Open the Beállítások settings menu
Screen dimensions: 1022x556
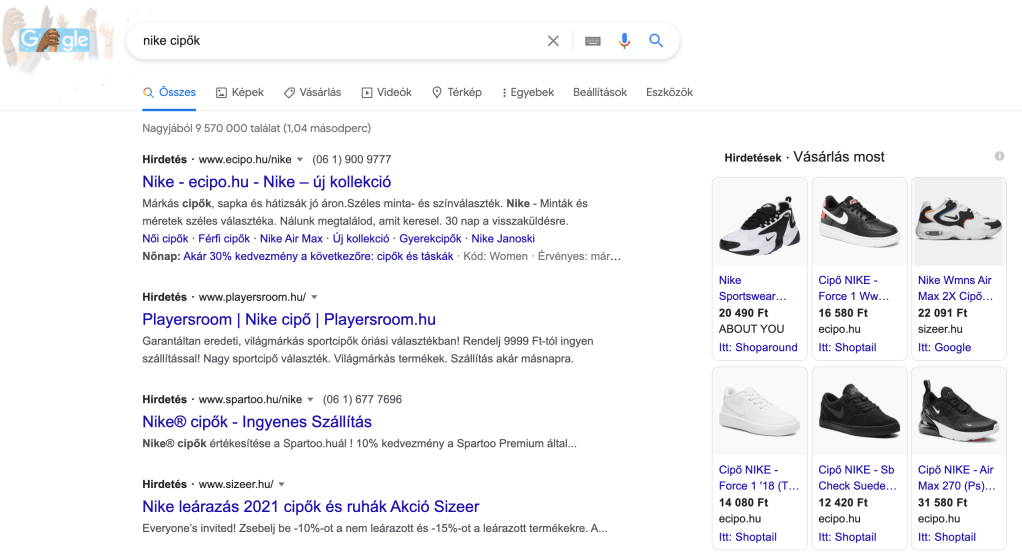(x=600, y=92)
